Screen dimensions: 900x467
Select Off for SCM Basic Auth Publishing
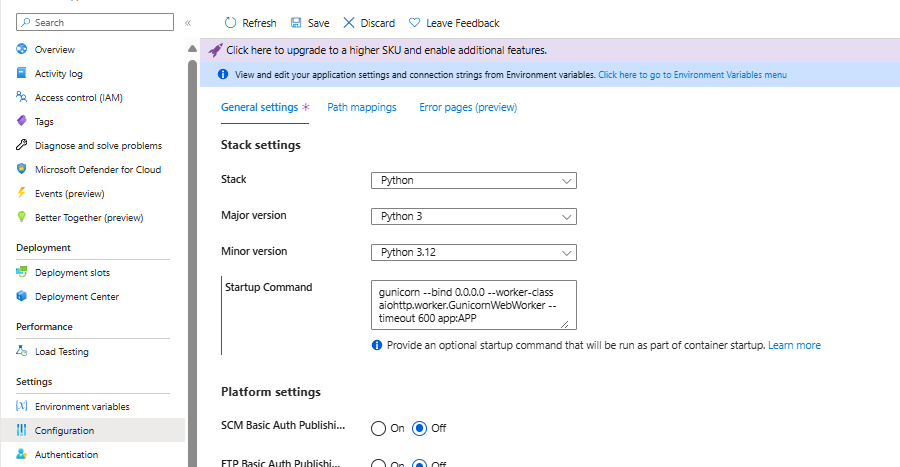point(420,429)
